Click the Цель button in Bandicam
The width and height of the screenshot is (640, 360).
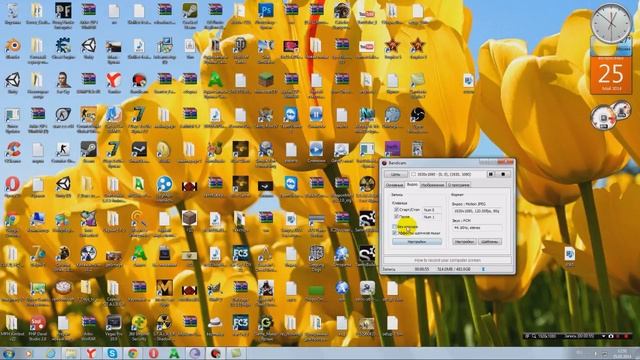(396, 174)
